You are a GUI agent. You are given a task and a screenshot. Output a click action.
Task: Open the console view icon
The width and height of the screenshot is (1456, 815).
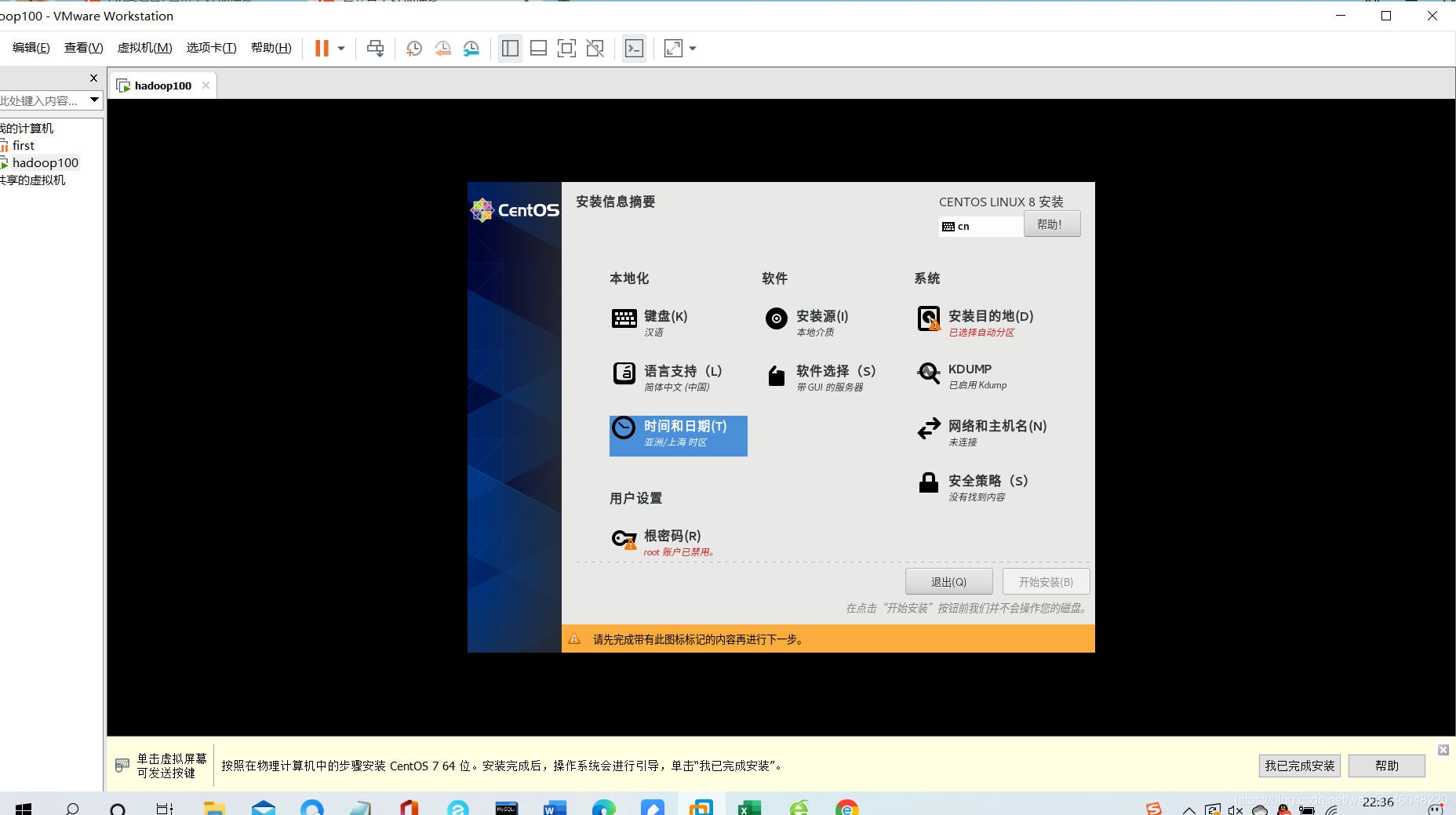pos(634,49)
